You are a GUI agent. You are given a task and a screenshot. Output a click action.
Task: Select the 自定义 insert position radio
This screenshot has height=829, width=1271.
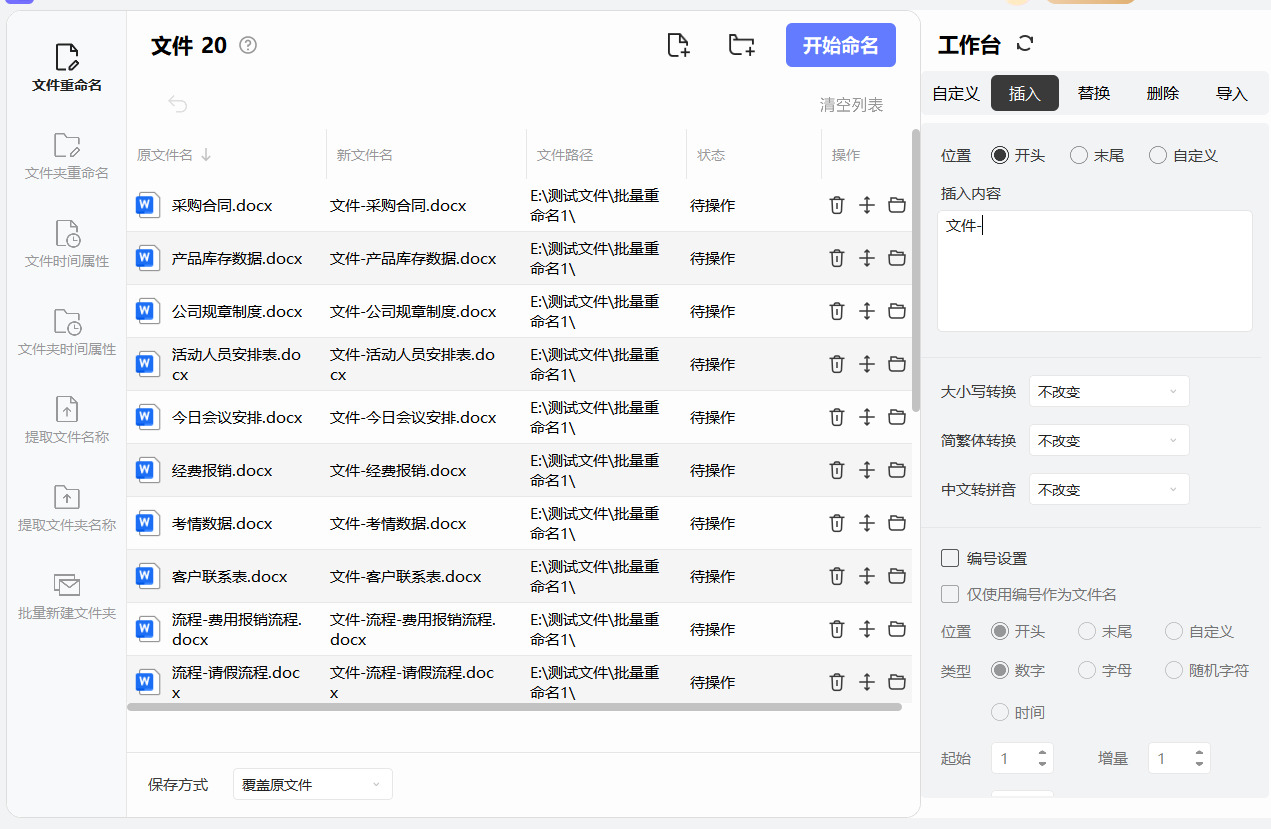coord(1158,155)
